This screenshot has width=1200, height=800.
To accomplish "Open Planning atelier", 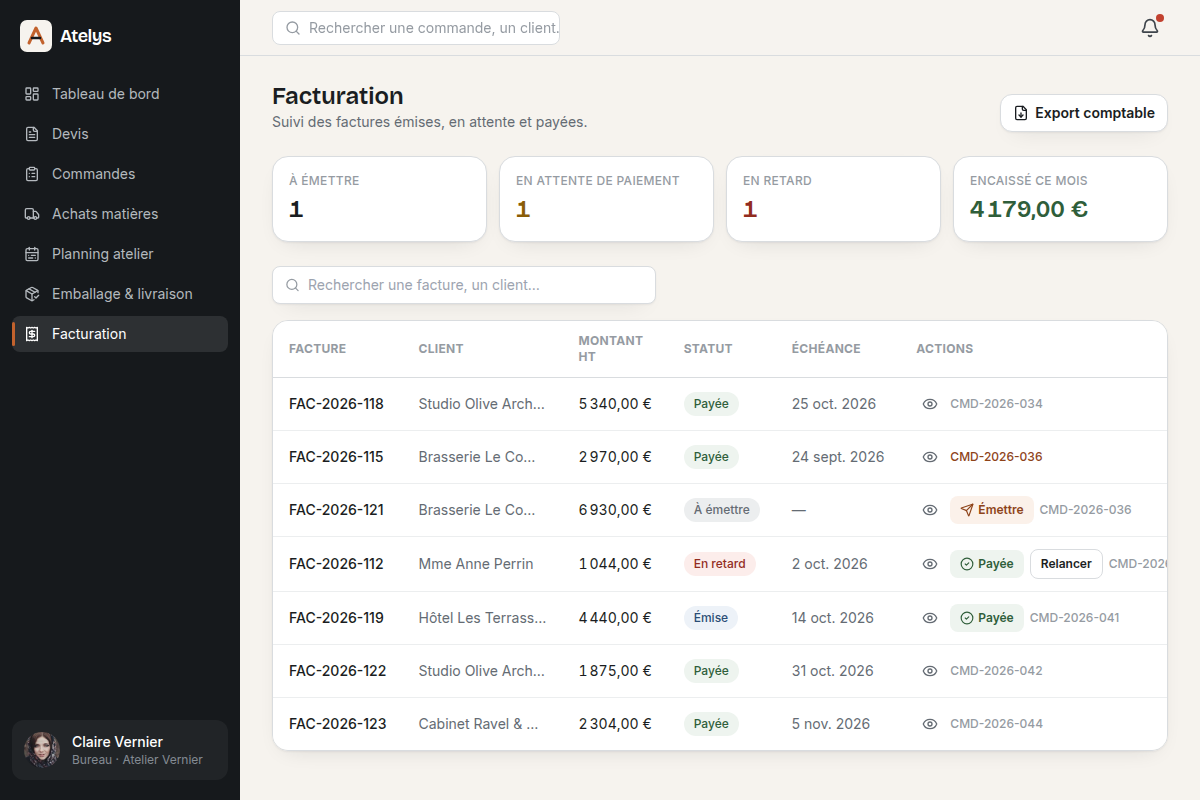I will 120,254.
